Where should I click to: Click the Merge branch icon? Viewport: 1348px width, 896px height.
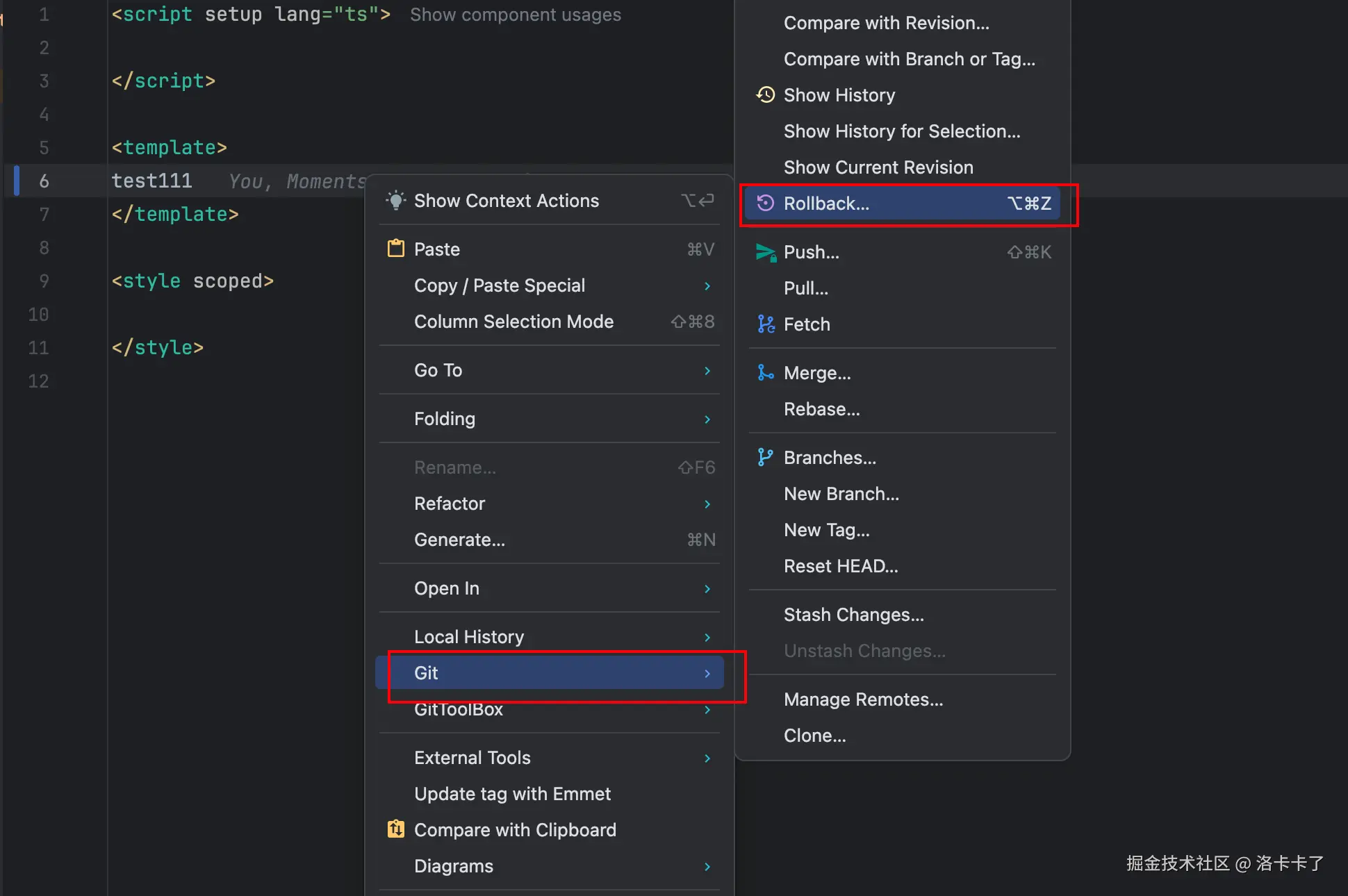[x=765, y=373]
